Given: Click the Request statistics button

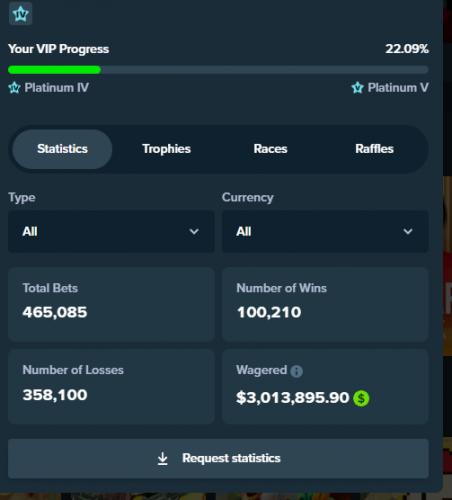Looking at the screenshot, I should (x=218, y=459).
